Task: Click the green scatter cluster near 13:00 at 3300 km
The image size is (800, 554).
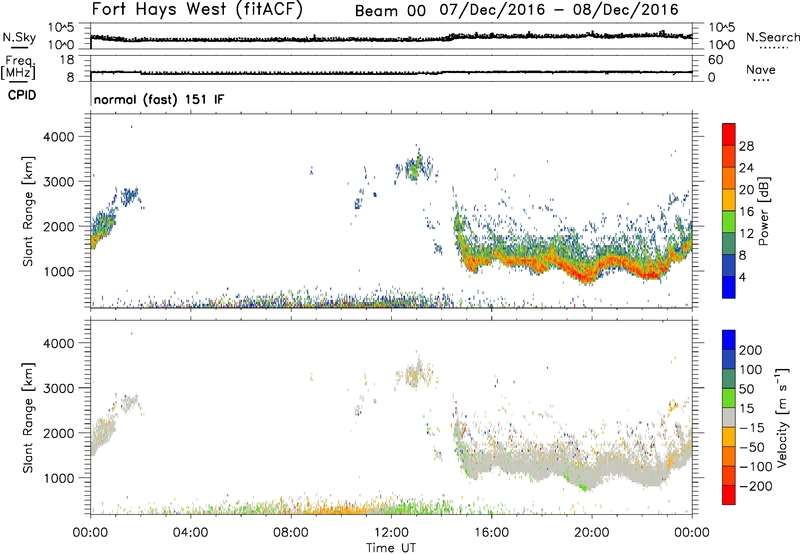Action: coord(414,167)
